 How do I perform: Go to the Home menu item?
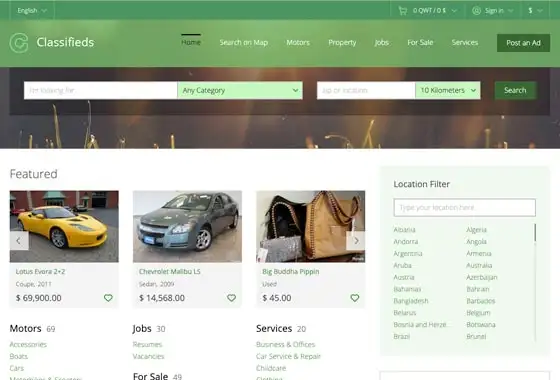[191, 42]
